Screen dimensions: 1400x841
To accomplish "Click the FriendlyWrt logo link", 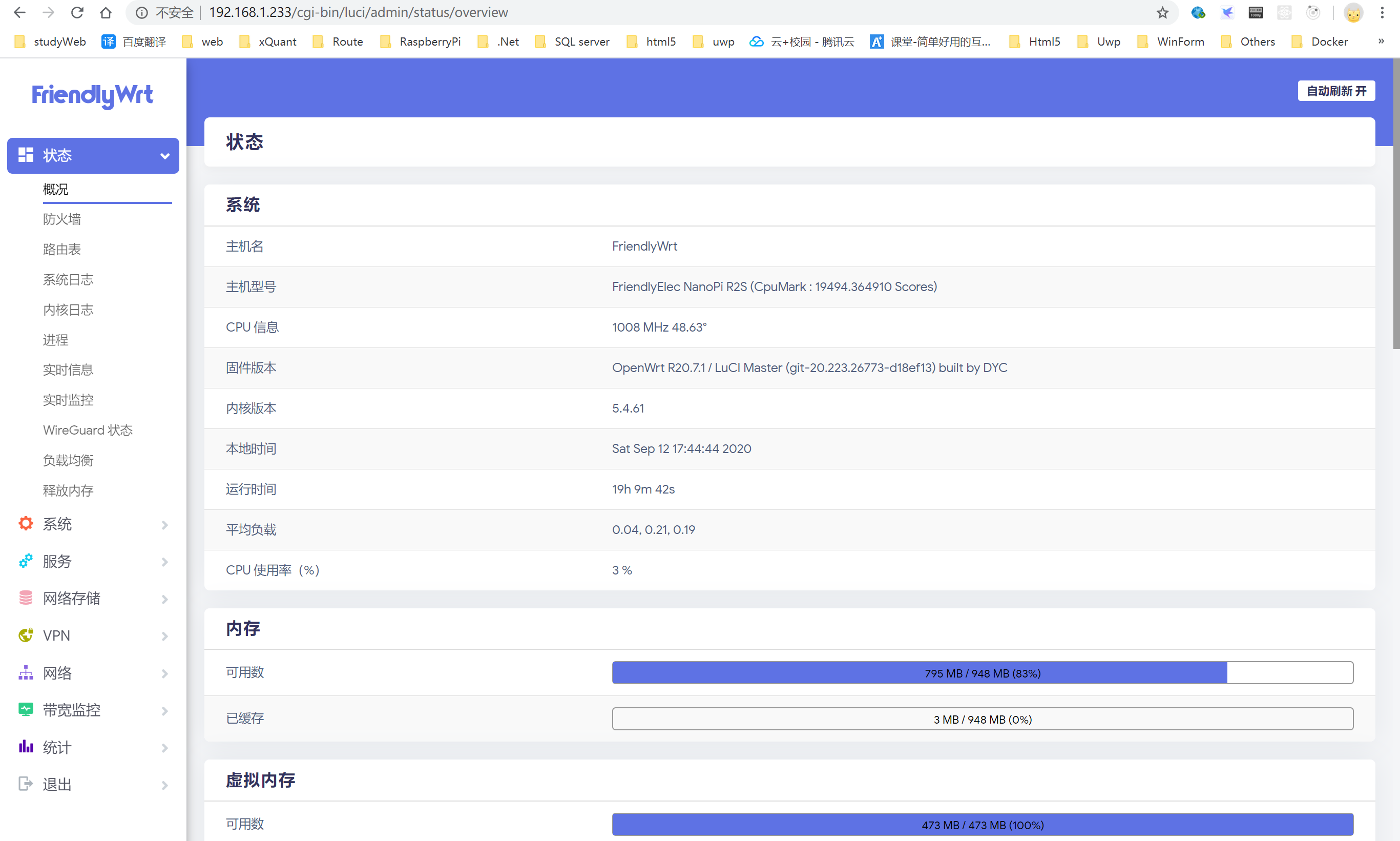I will [x=92, y=96].
